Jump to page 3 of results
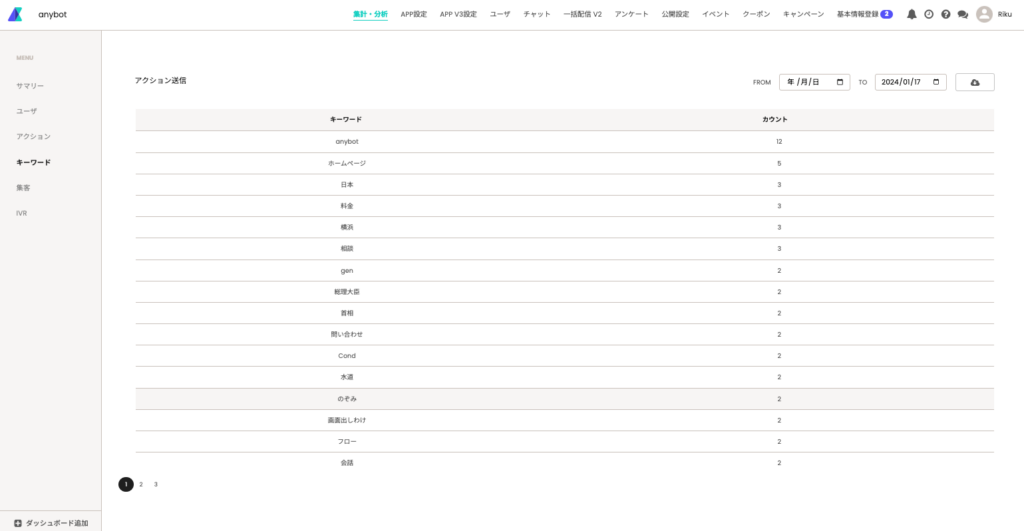The image size is (1024, 531). tap(156, 484)
